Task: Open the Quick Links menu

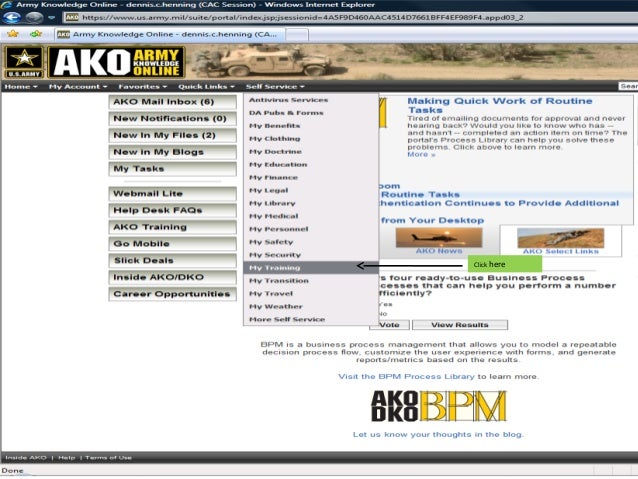Action: coord(206,86)
